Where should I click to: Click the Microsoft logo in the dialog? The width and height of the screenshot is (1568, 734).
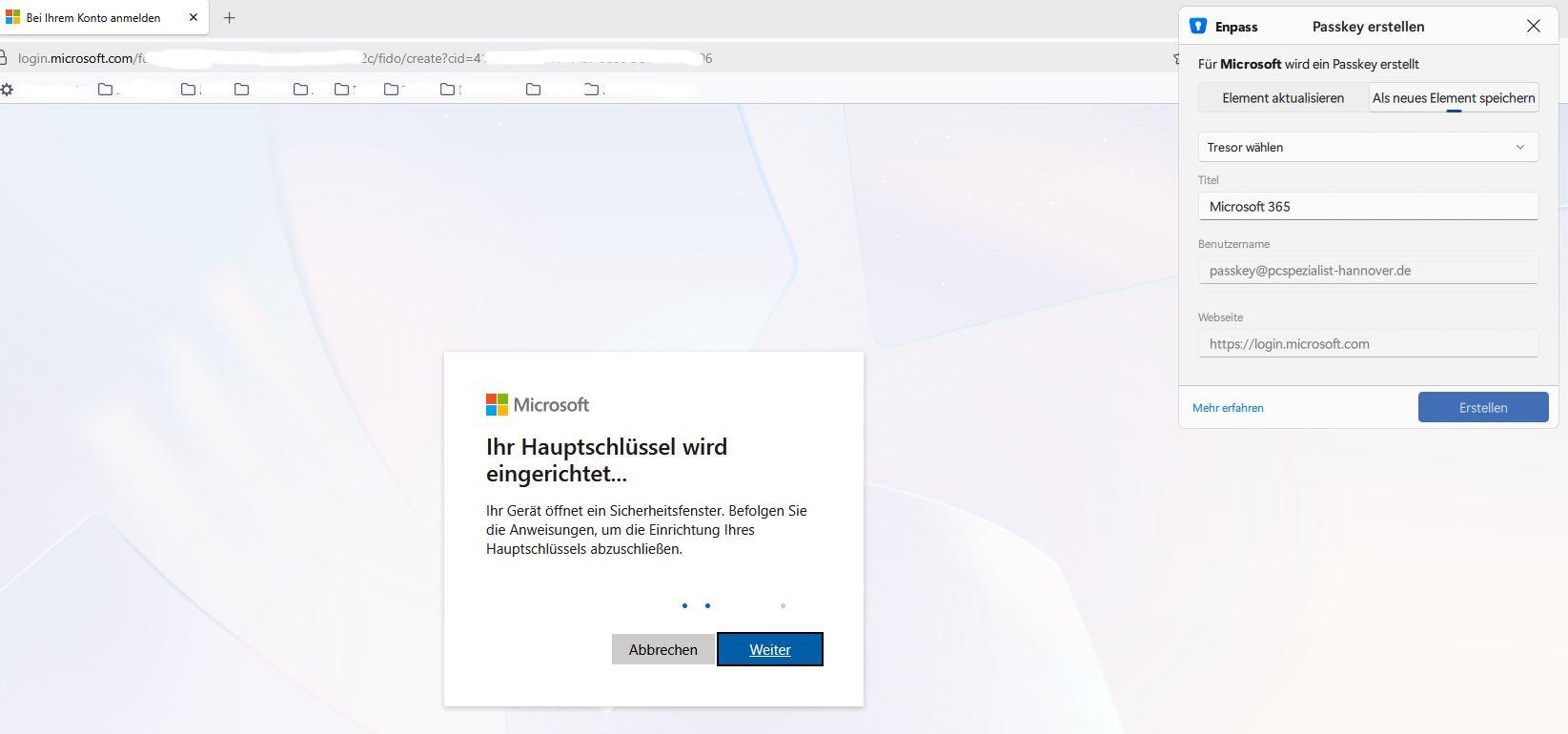coord(538,405)
